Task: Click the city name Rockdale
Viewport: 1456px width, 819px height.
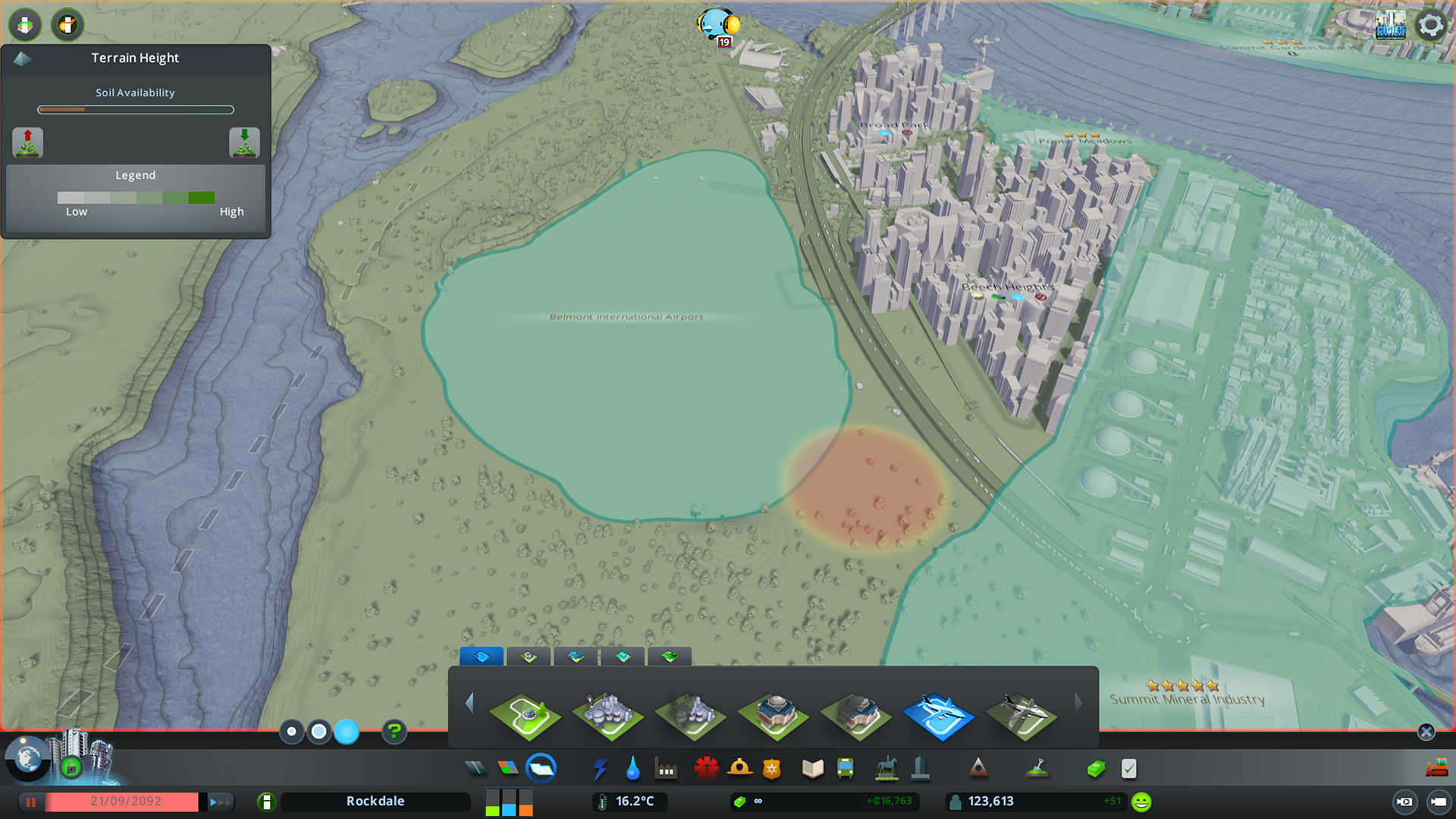Action: [x=375, y=802]
